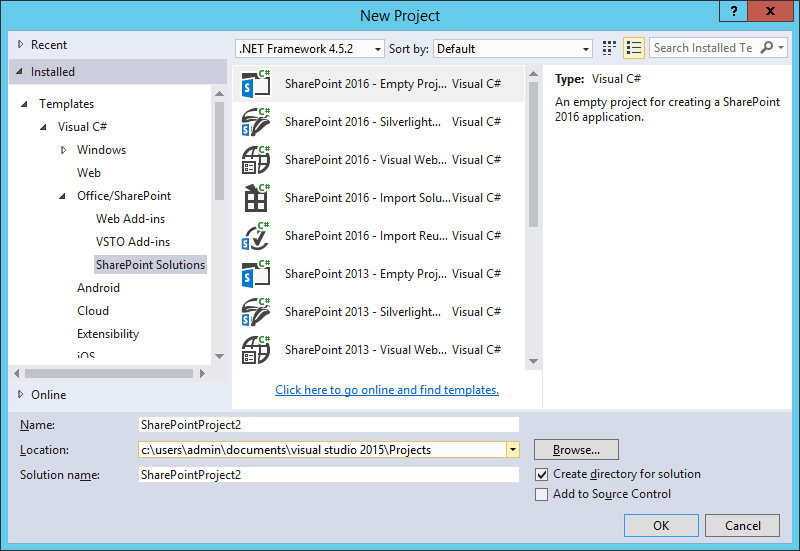Expand the Online section
This screenshot has height=551, width=800.
[x=20, y=394]
